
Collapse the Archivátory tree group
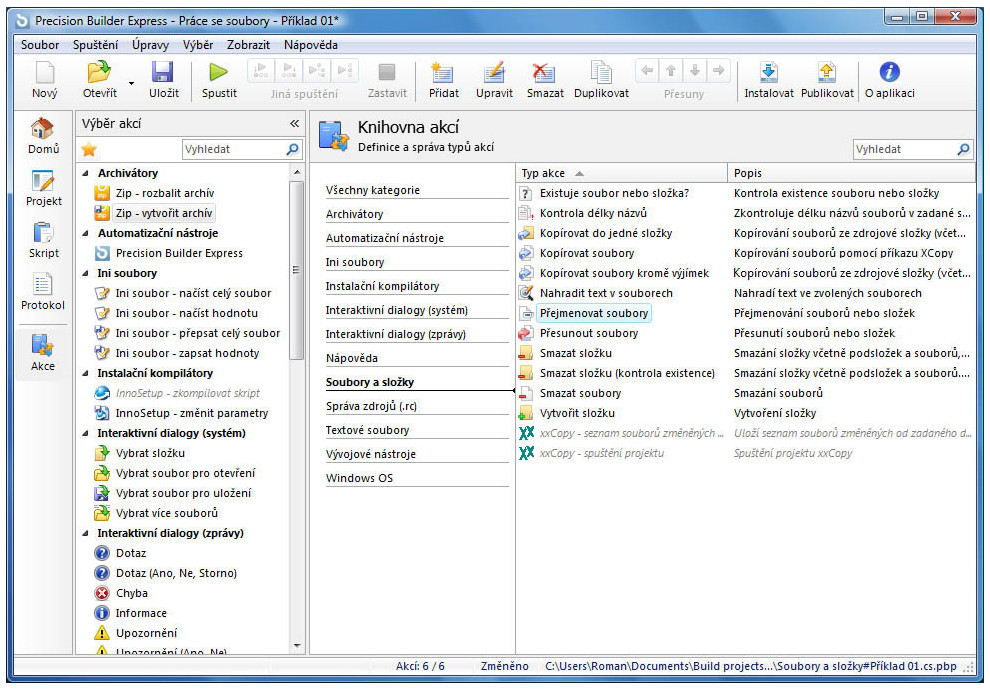[86, 173]
